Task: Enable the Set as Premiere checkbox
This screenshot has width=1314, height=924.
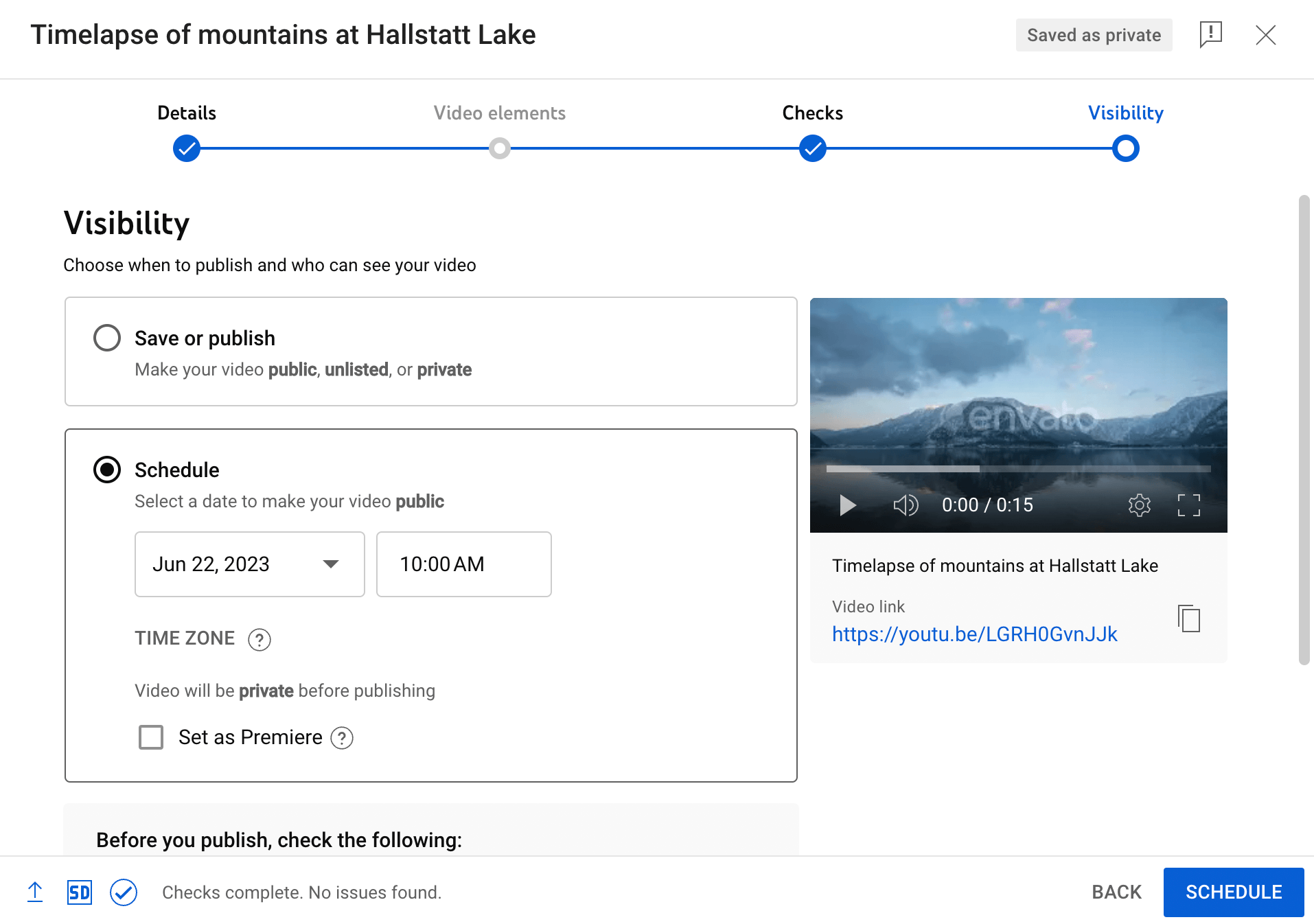Action: 151,737
